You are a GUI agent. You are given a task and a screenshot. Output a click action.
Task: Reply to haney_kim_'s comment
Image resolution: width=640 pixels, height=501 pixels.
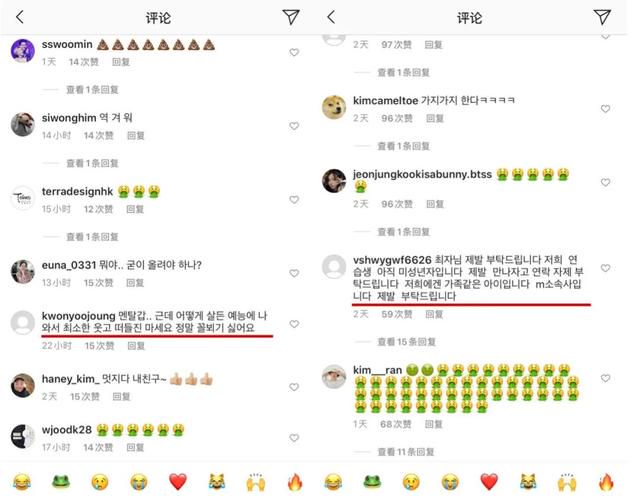(x=121, y=396)
